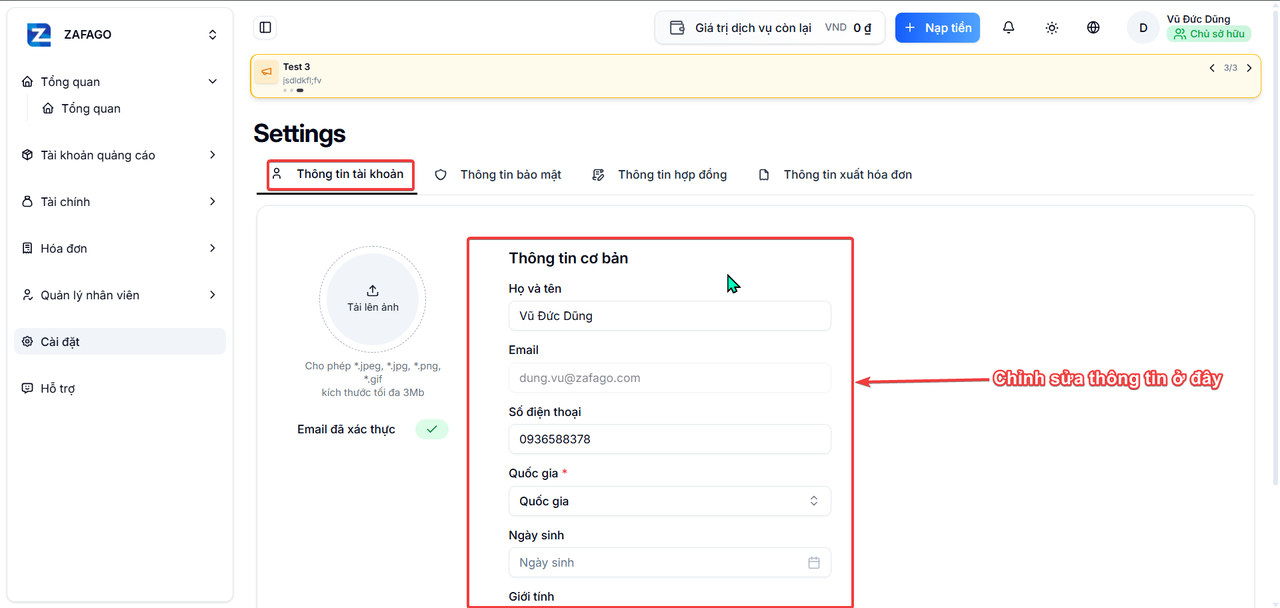The image size is (1280, 608).
Task: Click the balance amount 0 ₫
Action: [x=862, y=28]
